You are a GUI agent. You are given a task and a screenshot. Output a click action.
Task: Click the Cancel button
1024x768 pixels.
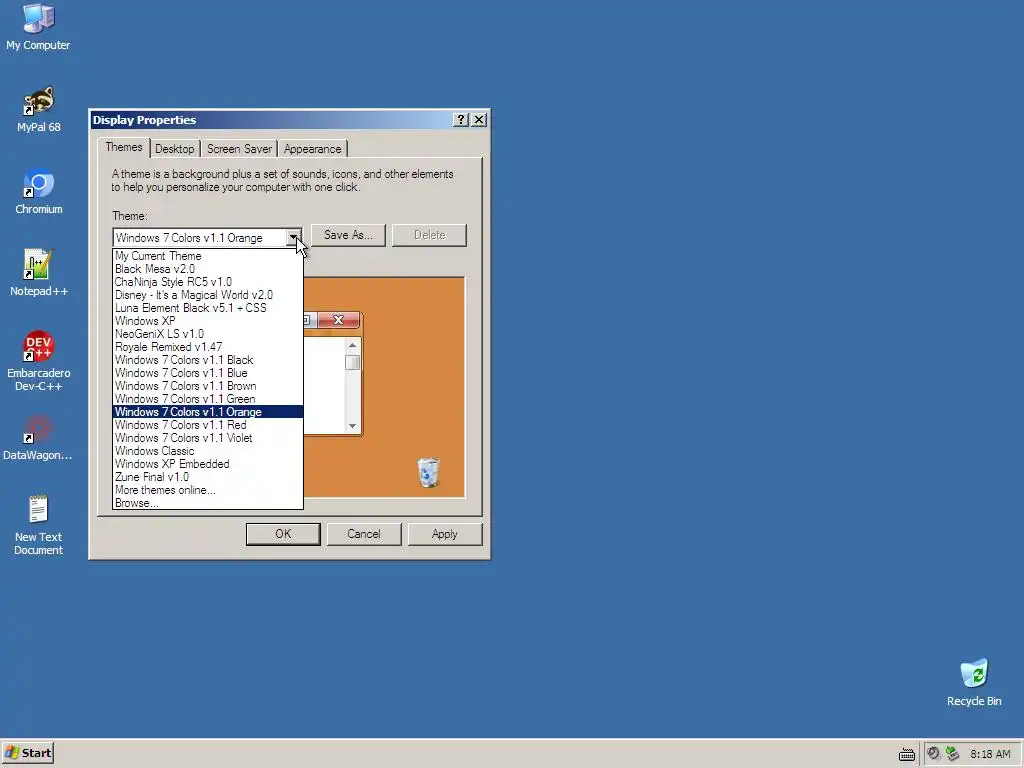point(364,534)
